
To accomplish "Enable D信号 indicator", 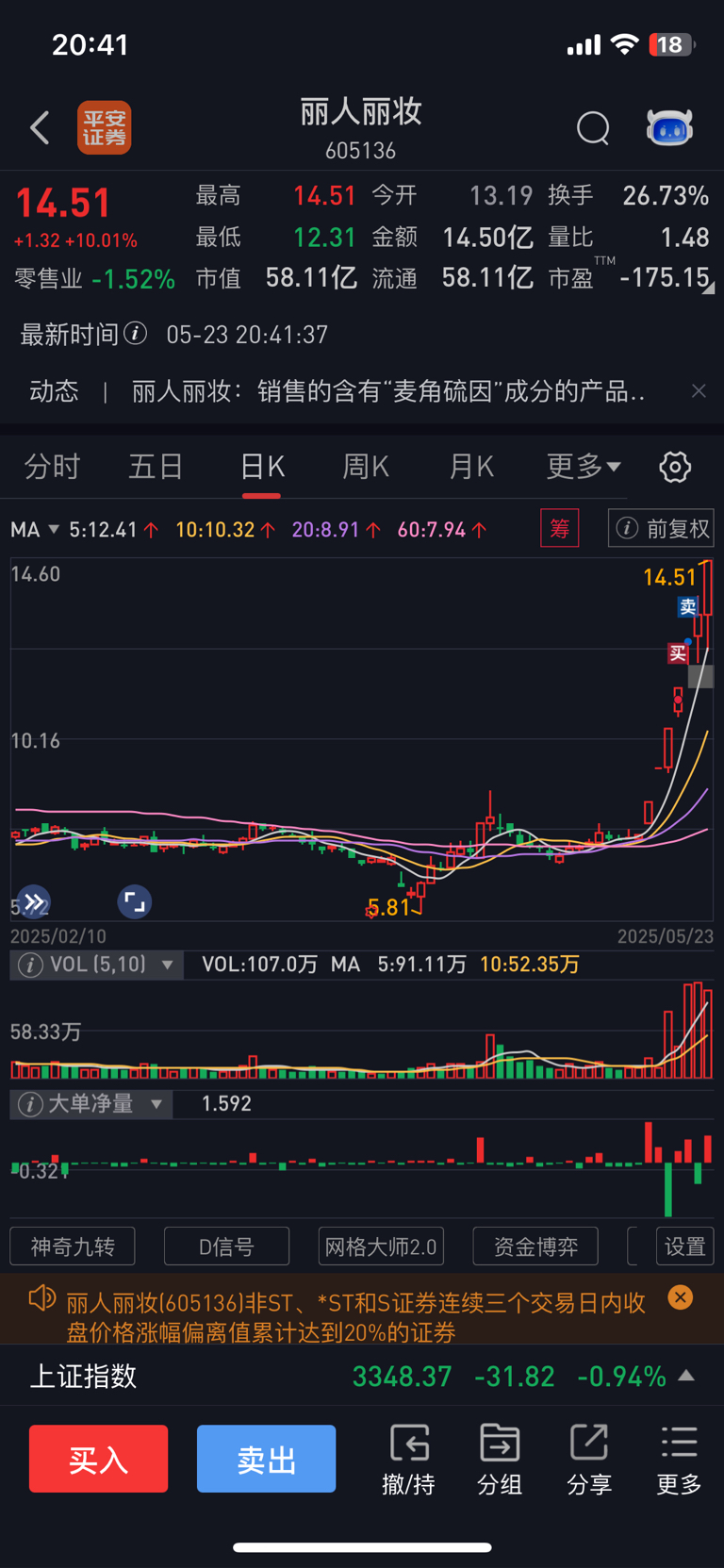I will pos(226,1246).
